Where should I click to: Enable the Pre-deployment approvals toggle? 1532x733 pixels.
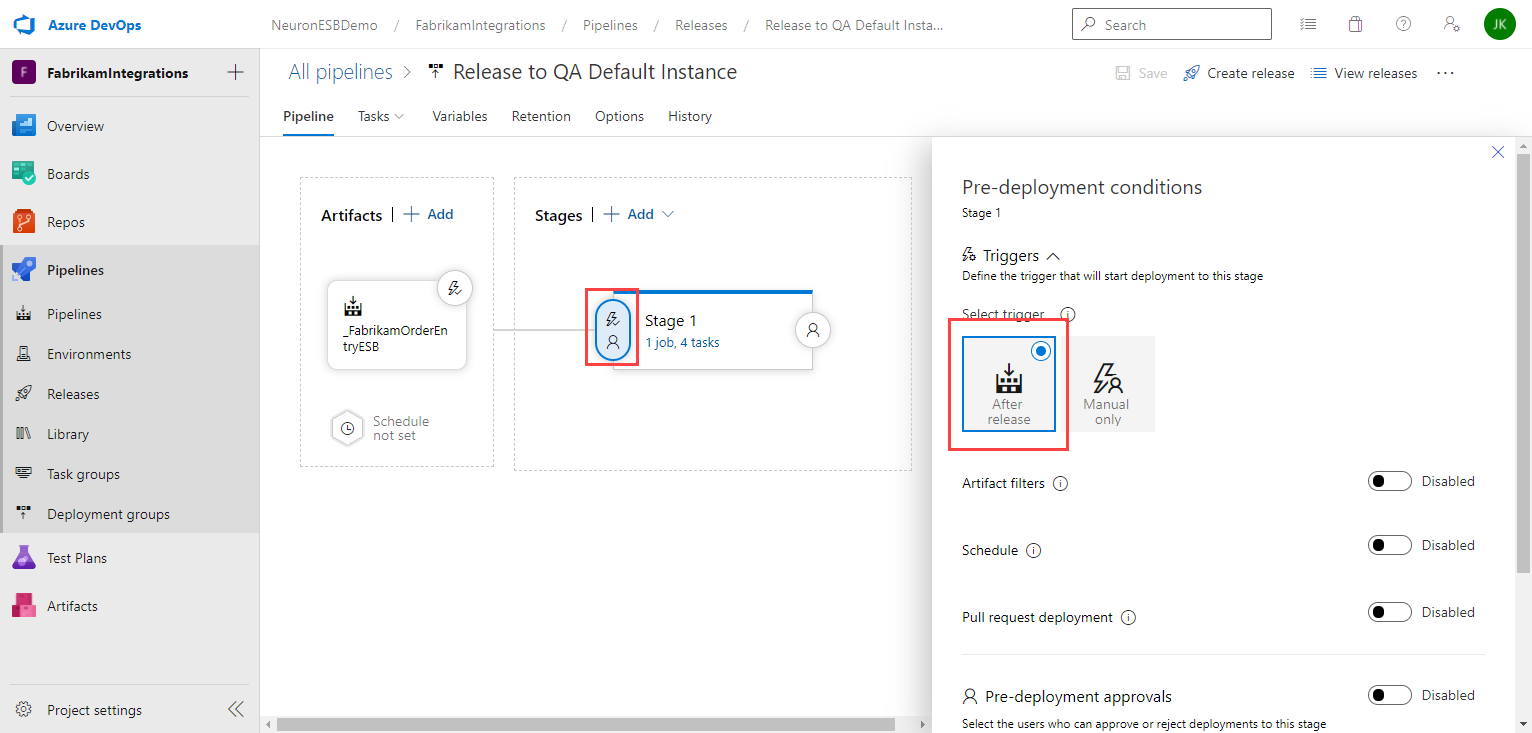coord(1390,695)
